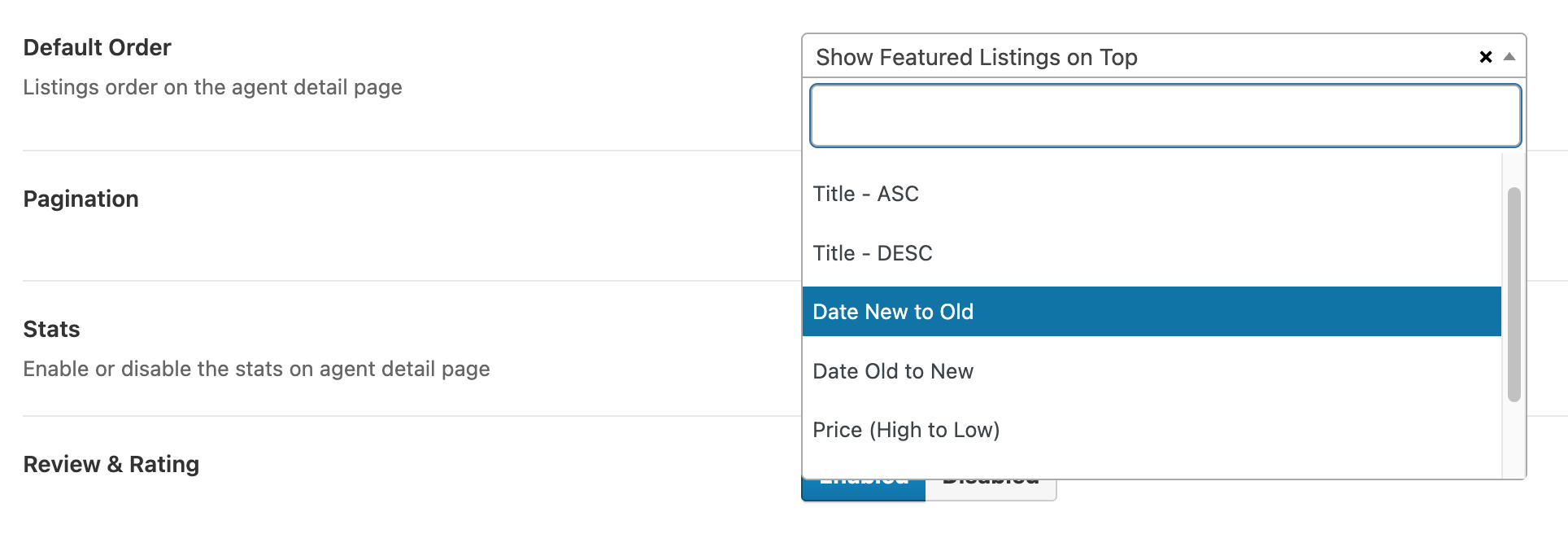Click scrollbar track below the thumb
The image size is (1568, 534).
click(1514, 440)
